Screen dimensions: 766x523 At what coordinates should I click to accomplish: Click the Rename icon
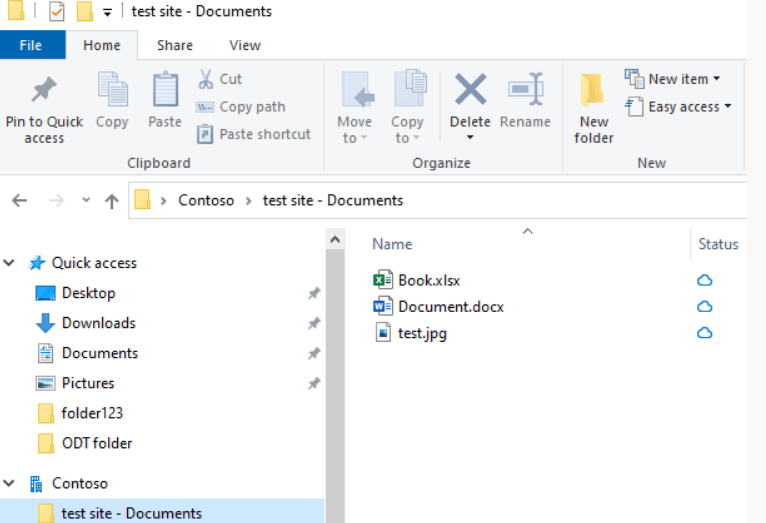pos(525,89)
